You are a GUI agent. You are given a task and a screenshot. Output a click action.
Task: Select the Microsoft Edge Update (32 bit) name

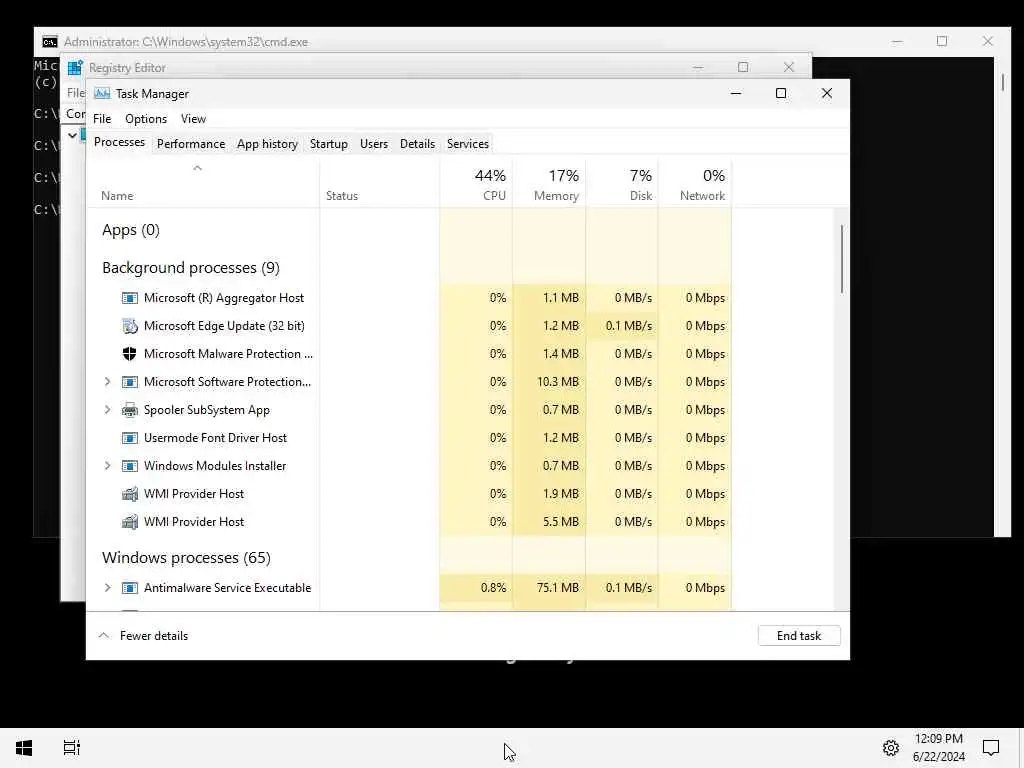click(x=224, y=326)
